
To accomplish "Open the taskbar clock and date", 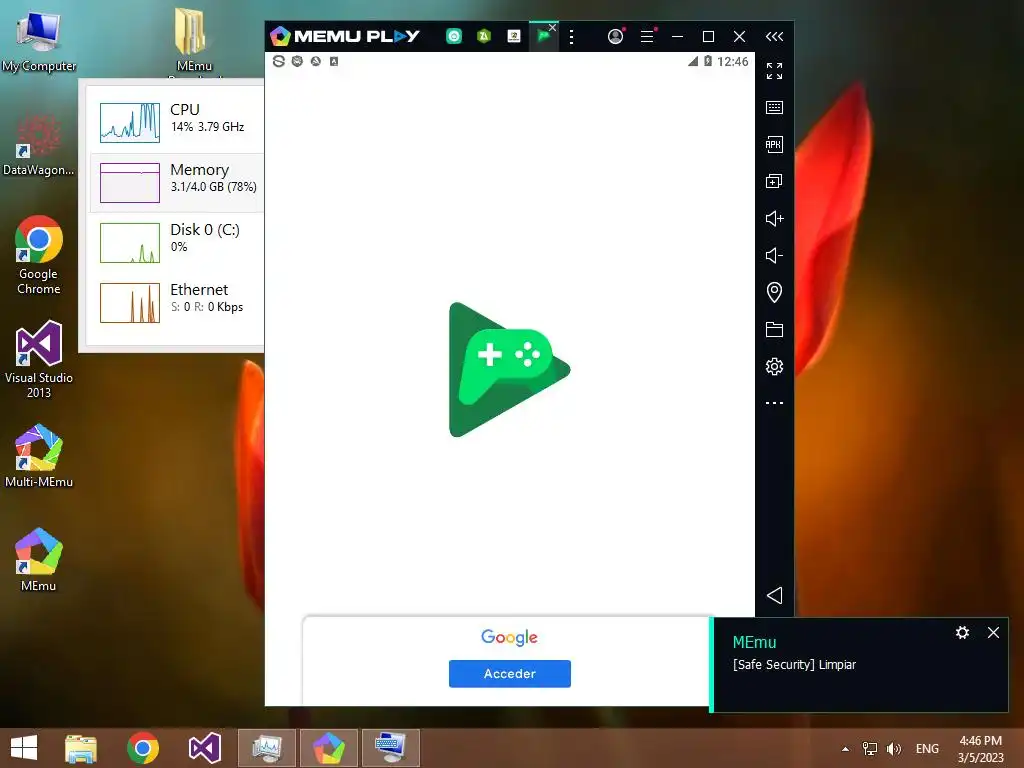I will coord(980,749).
